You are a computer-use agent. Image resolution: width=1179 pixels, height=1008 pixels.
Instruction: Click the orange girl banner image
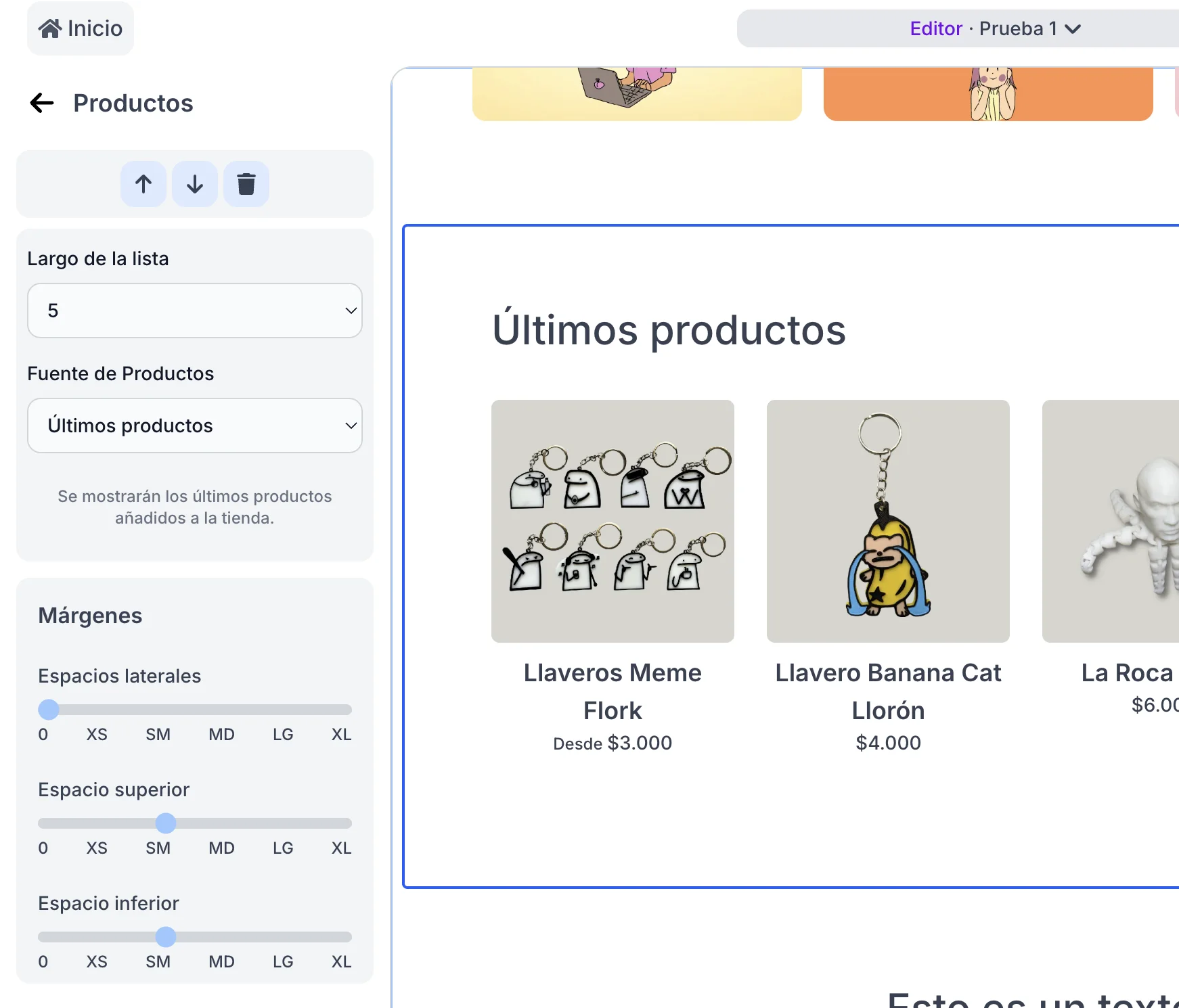tap(988, 93)
